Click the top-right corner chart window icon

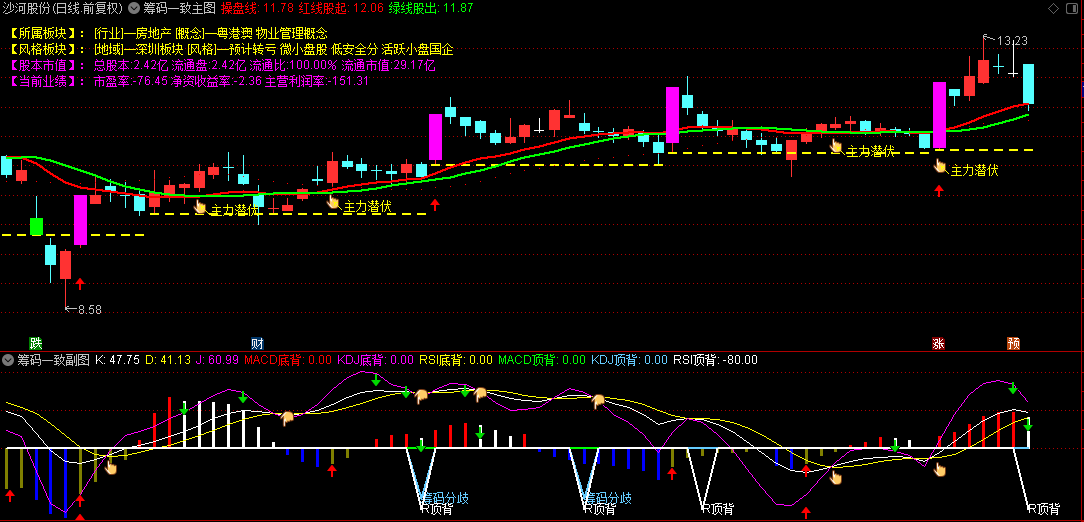point(1072,7)
